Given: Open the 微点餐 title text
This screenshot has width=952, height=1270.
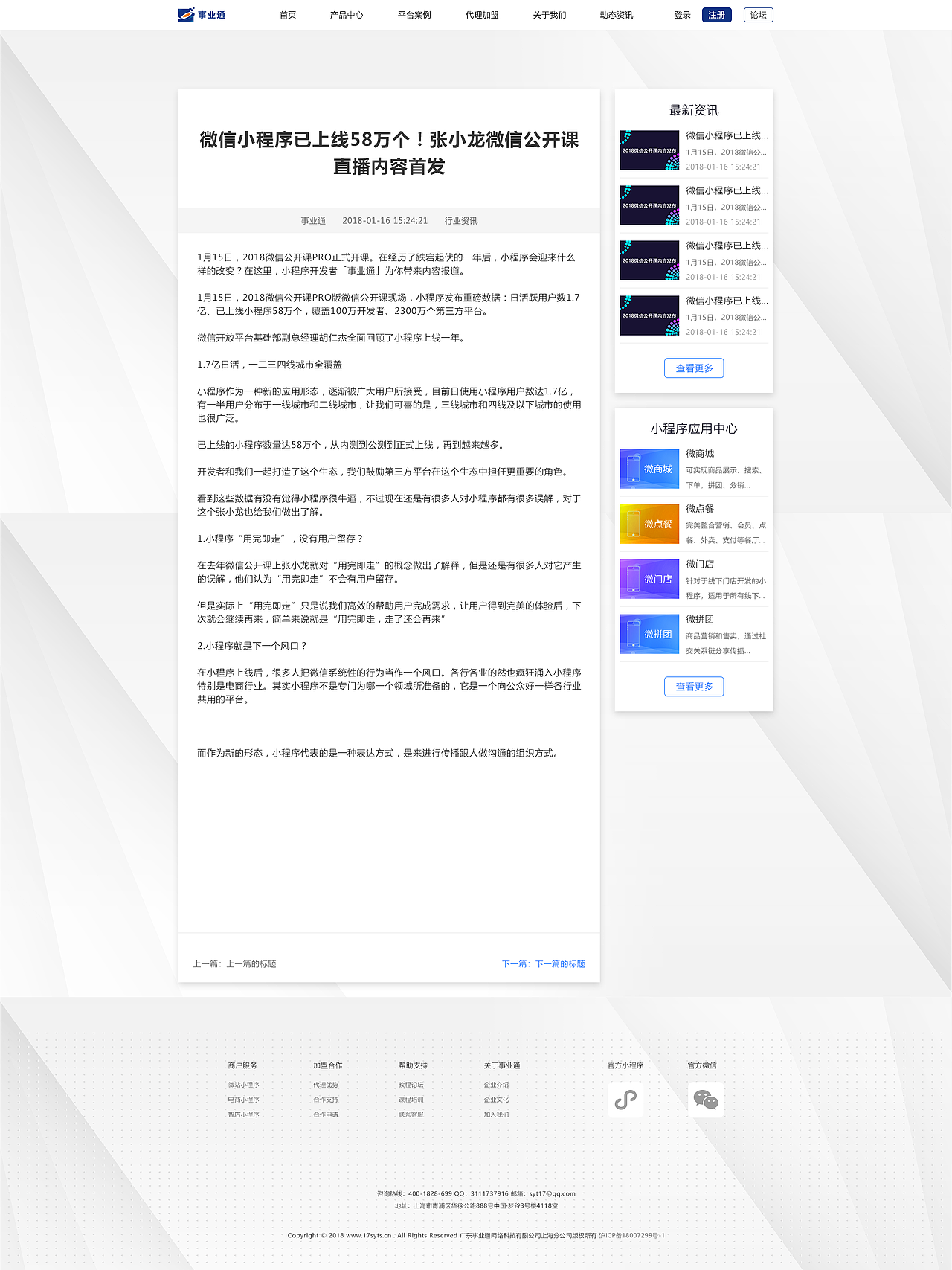Looking at the screenshot, I should [700, 508].
